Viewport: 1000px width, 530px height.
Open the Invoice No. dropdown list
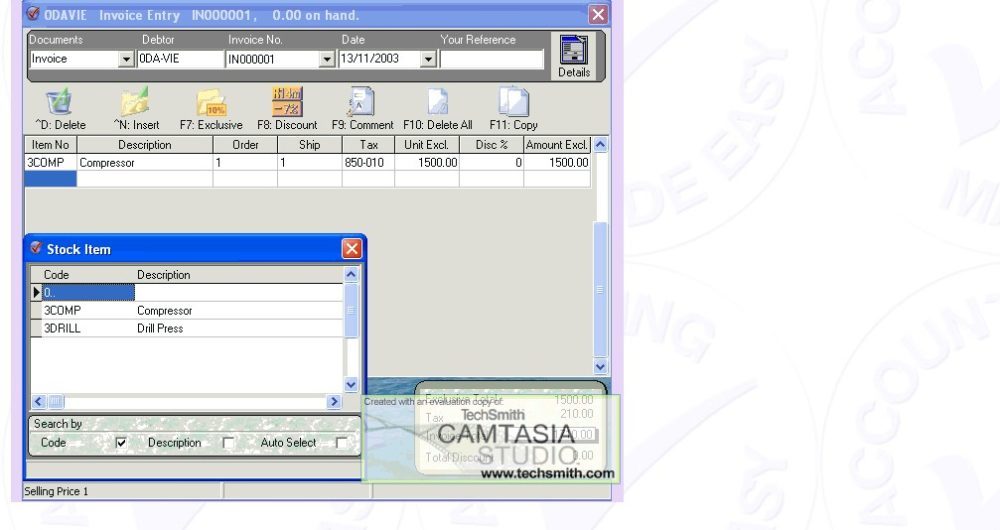tap(326, 59)
